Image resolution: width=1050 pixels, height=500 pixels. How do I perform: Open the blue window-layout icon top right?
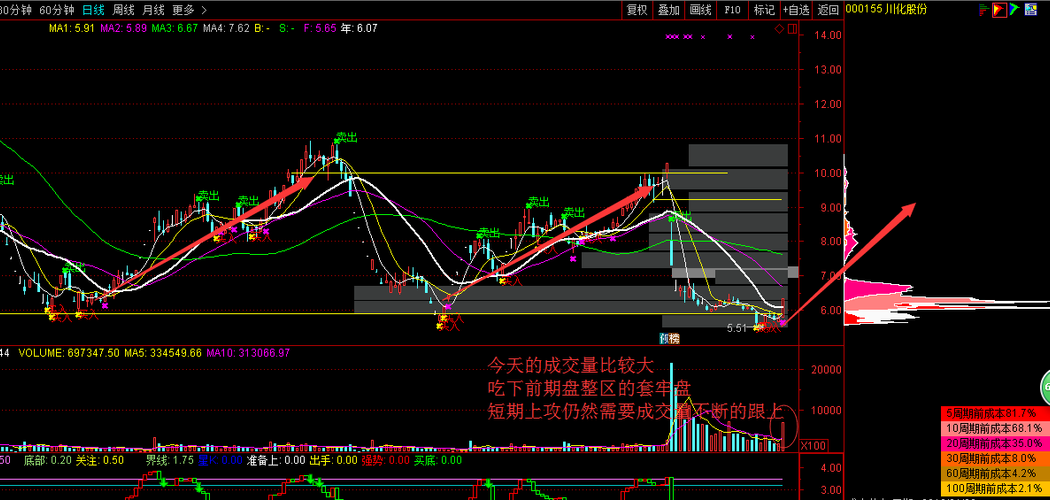coord(1031,9)
